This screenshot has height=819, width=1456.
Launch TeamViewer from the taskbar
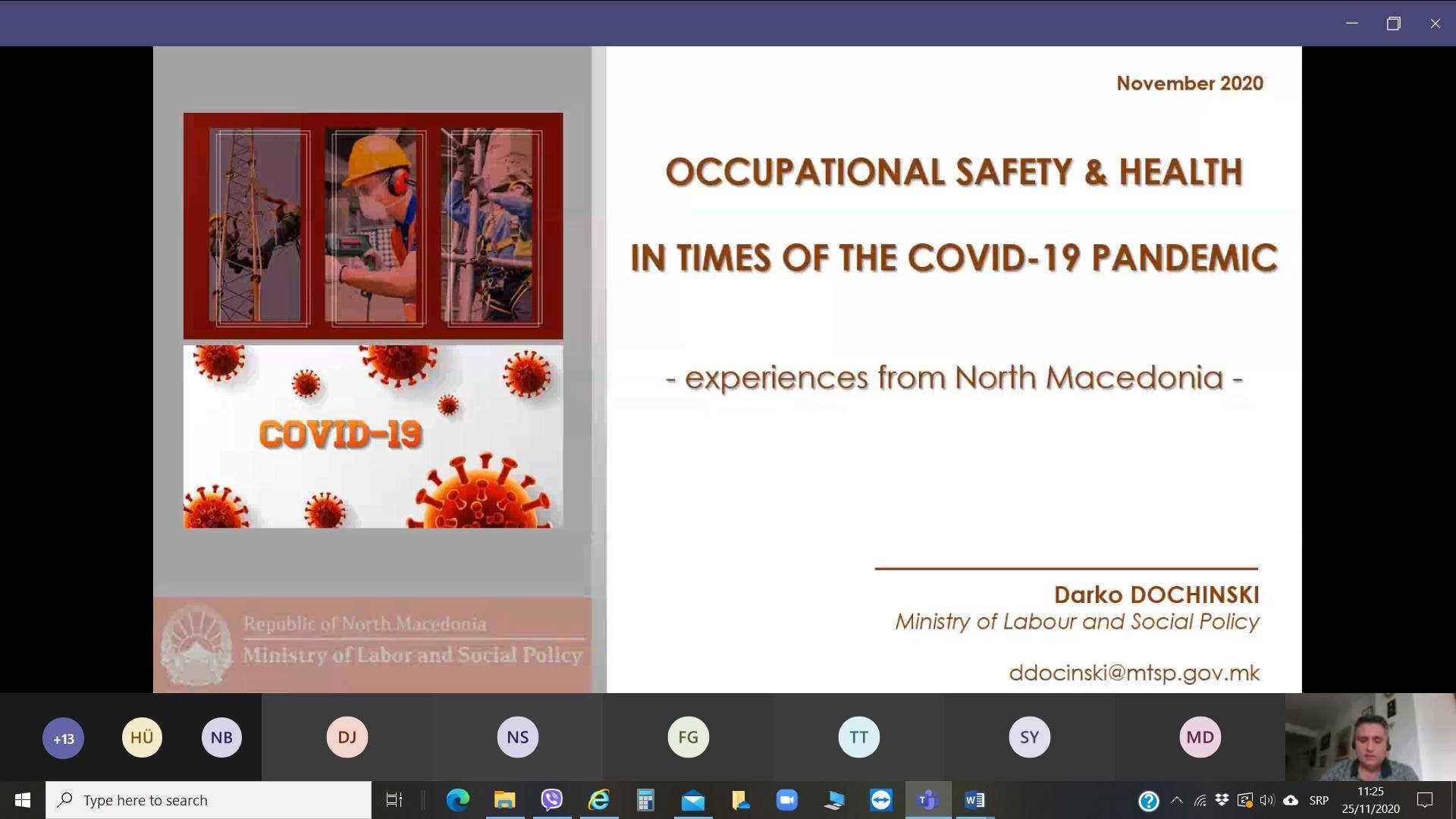(x=880, y=800)
